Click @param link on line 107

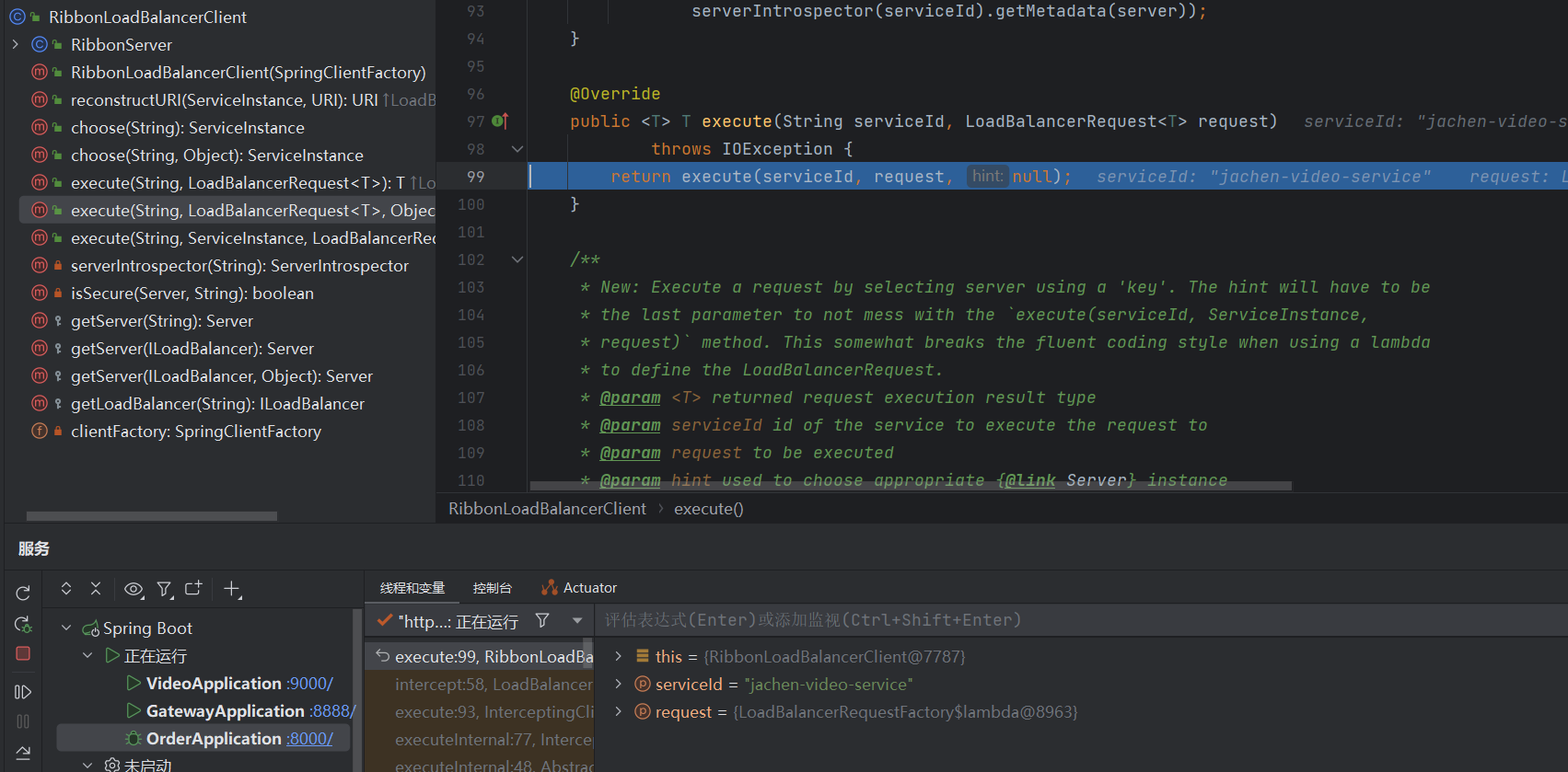(630, 398)
